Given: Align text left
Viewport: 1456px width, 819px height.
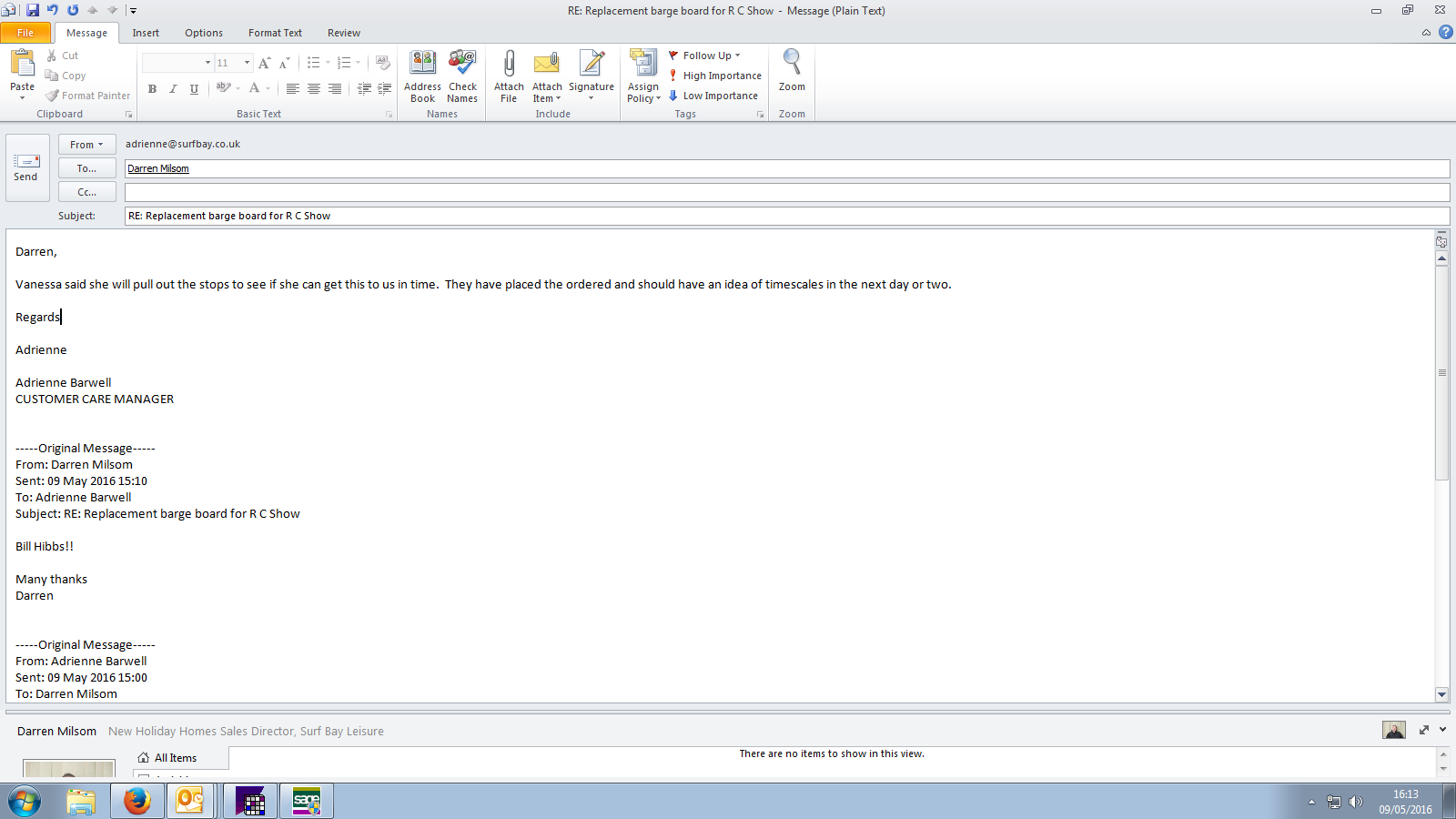Looking at the screenshot, I should click(x=292, y=88).
